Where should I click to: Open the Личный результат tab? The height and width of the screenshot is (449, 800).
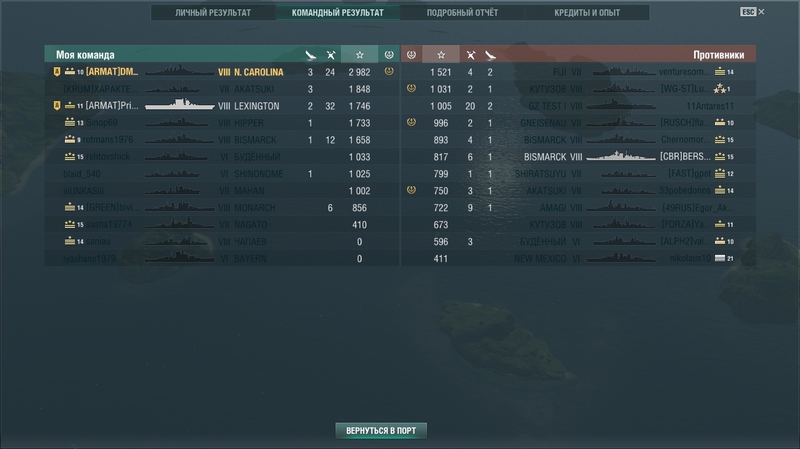point(213,13)
